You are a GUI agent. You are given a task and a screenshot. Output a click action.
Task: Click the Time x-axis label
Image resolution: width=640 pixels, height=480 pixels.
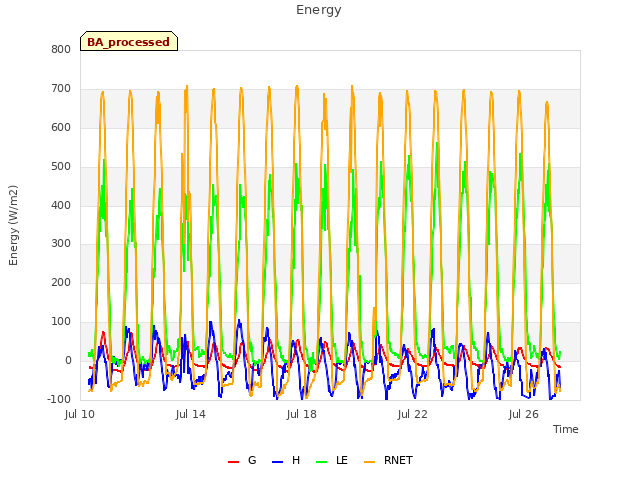click(x=566, y=429)
